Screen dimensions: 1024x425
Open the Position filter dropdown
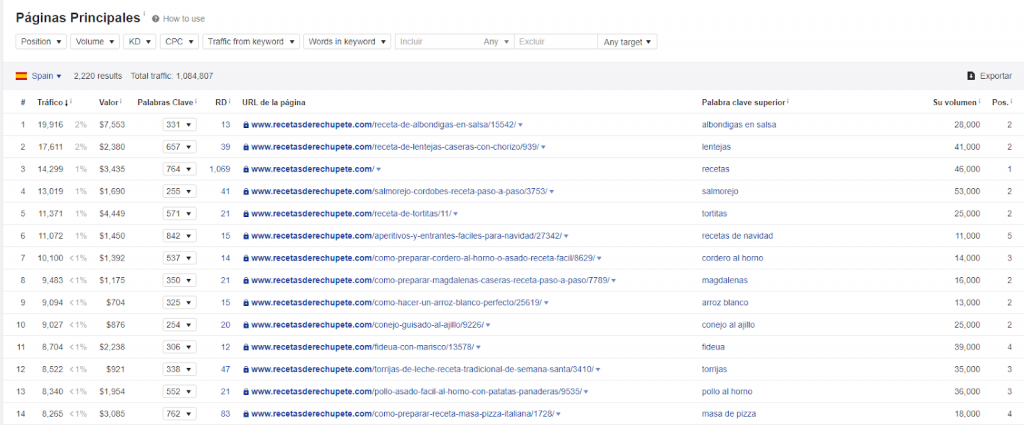click(x=42, y=42)
